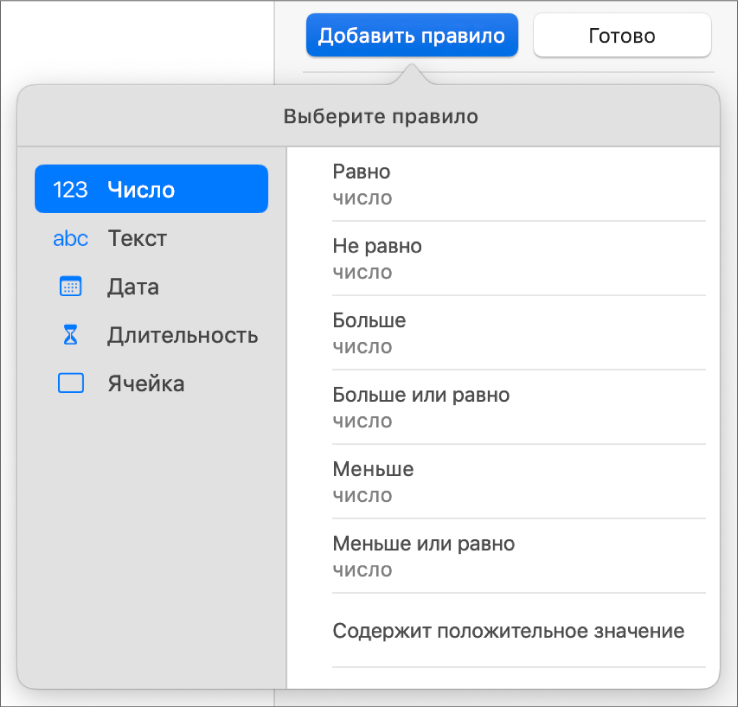Choose the Равно число rule

coord(519,184)
